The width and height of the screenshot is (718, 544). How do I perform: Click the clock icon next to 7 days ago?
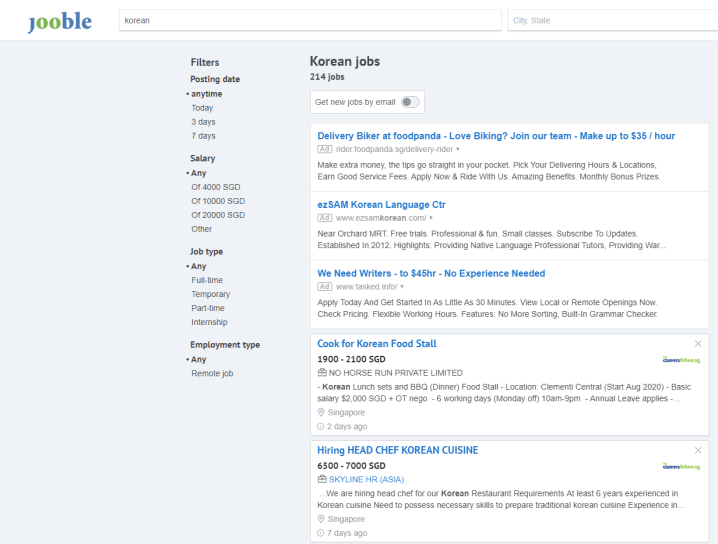click(x=321, y=533)
